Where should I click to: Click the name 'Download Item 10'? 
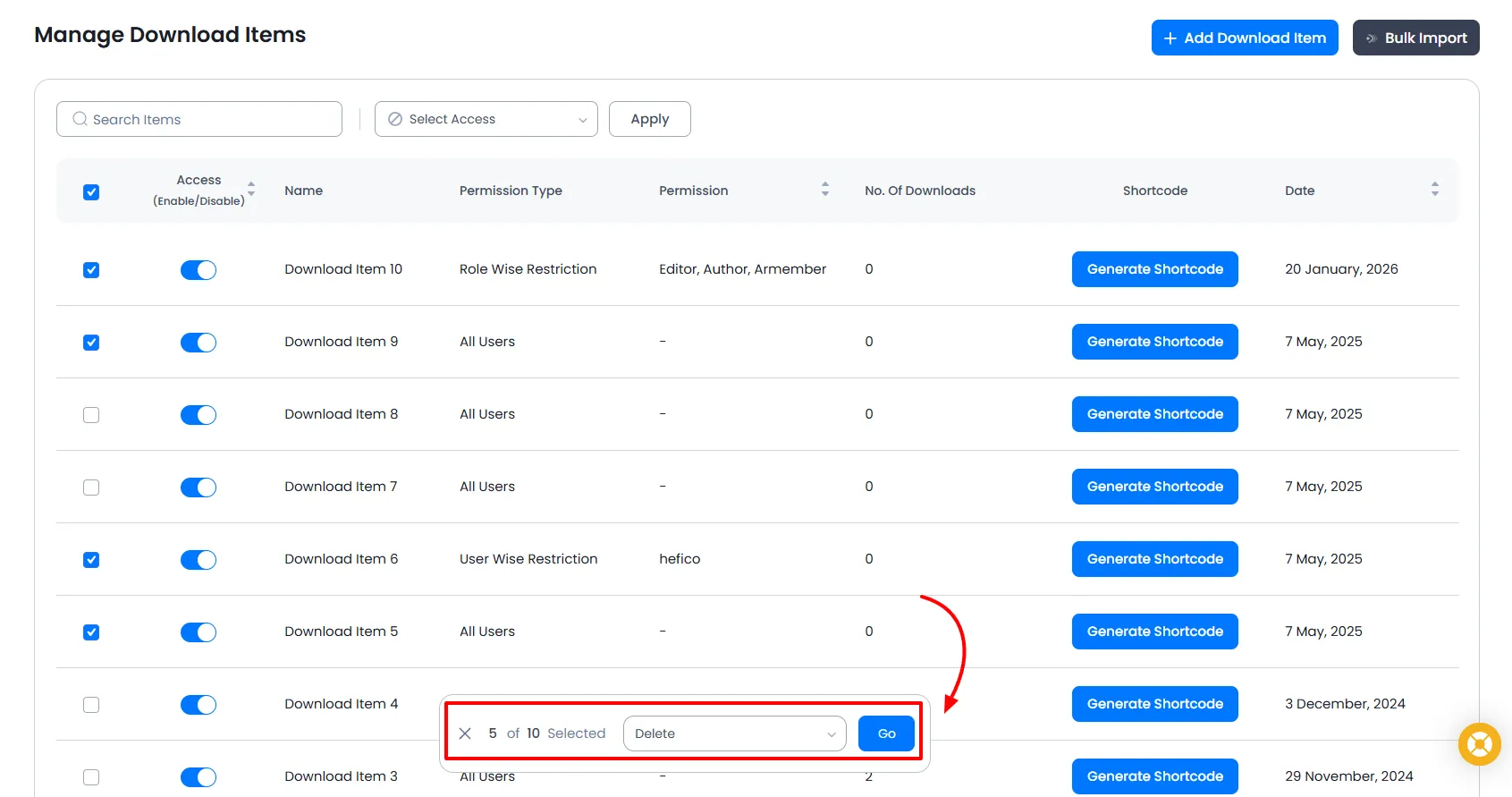(x=343, y=269)
